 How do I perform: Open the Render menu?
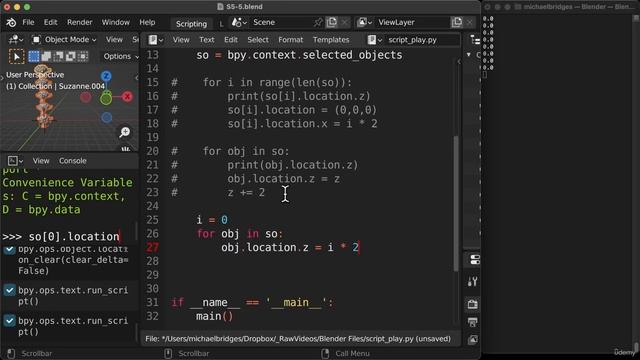tap(80, 22)
